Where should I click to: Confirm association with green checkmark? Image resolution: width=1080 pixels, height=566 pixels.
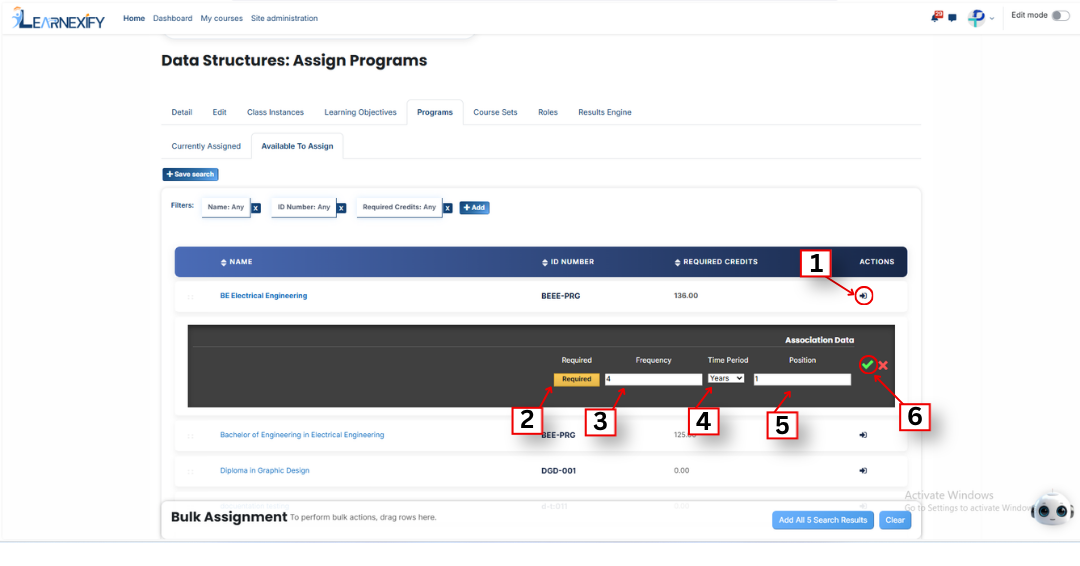click(x=868, y=365)
